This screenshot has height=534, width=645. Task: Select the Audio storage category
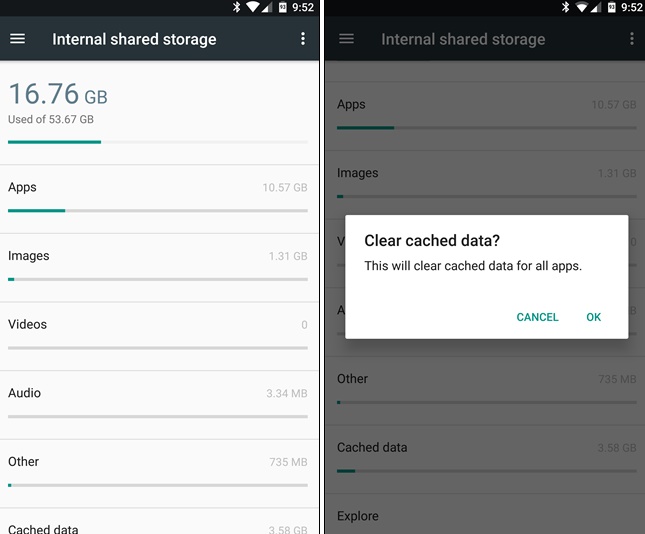coord(159,405)
